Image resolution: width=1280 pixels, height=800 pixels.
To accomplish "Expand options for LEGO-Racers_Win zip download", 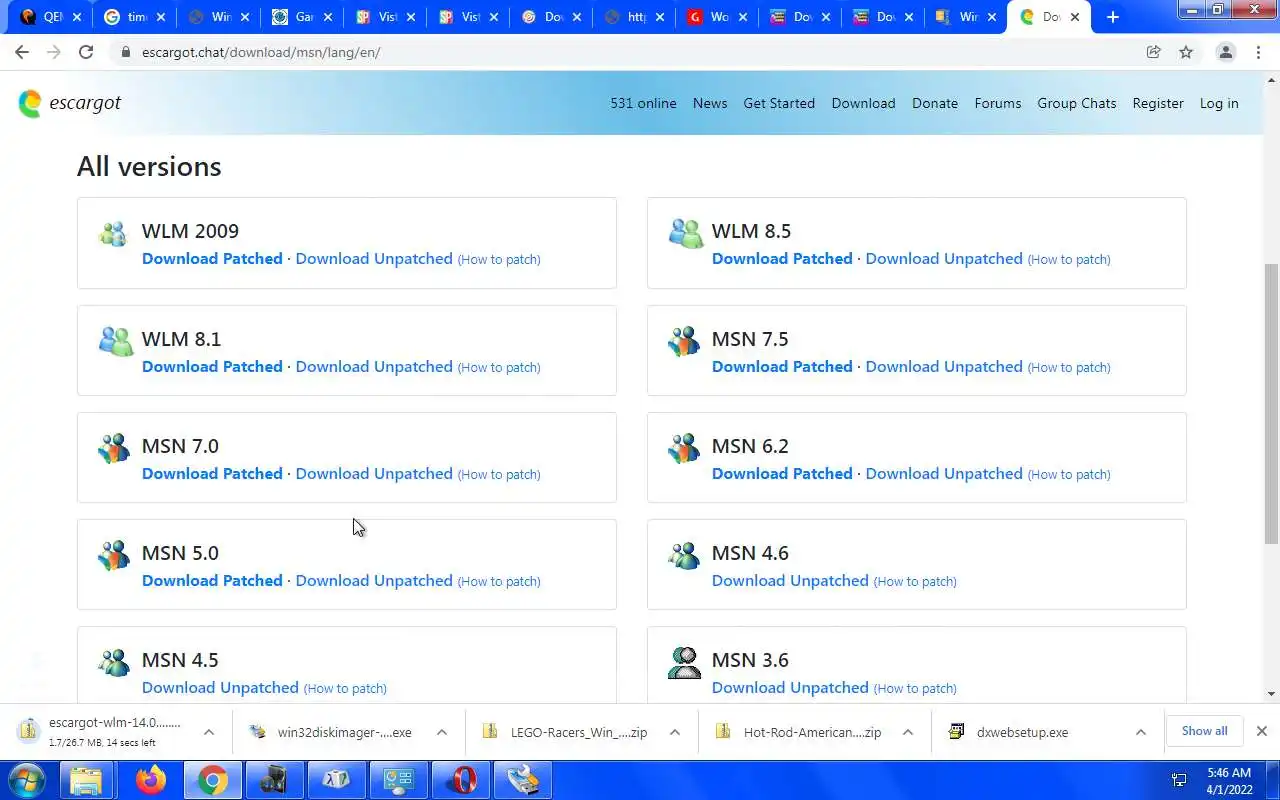I will click(674, 732).
